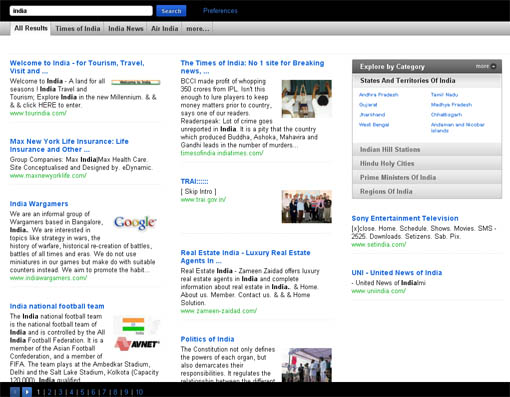The width and height of the screenshot is (510, 397).
Task: Open the Jharkhand category link
Action: click(x=372, y=115)
